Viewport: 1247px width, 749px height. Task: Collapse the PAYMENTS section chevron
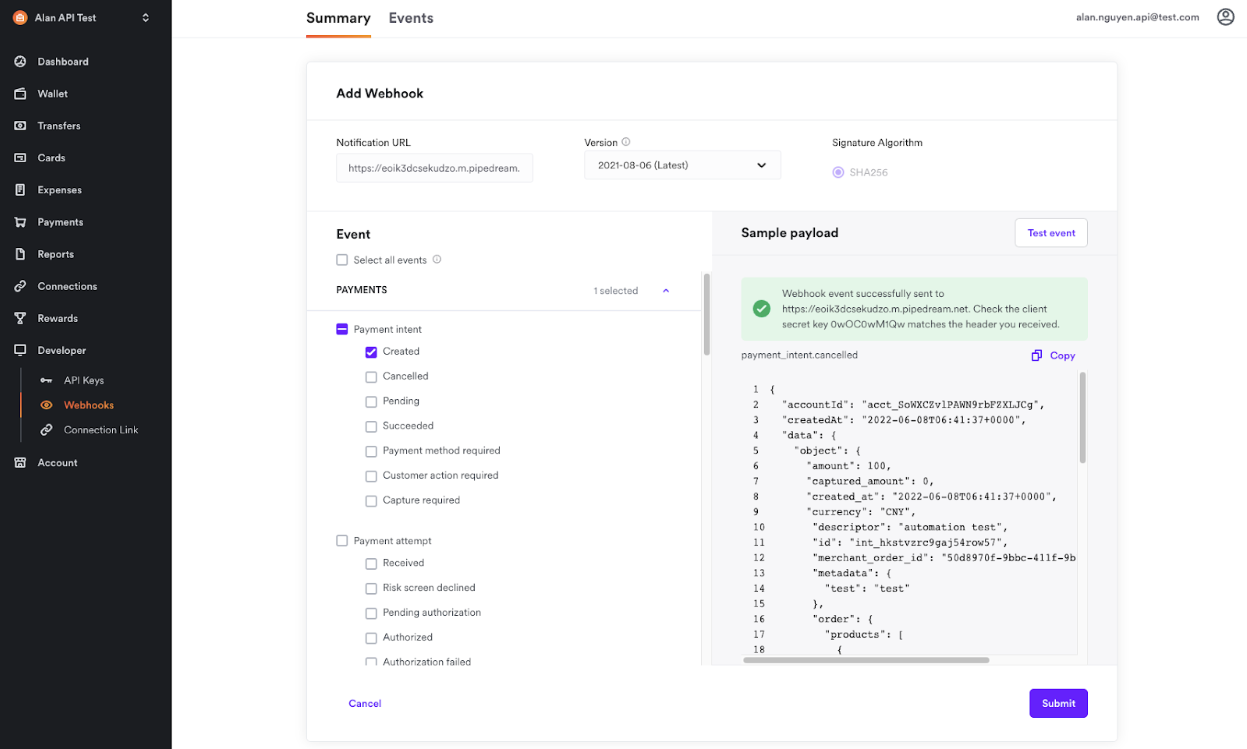666,291
